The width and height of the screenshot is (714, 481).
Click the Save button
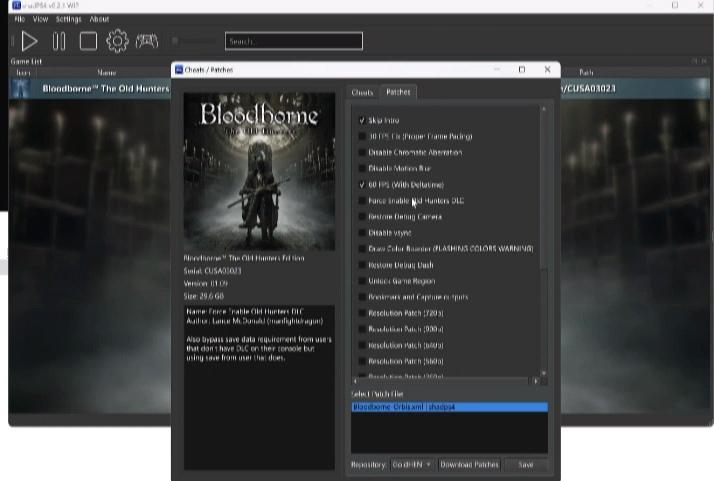(525, 465)
